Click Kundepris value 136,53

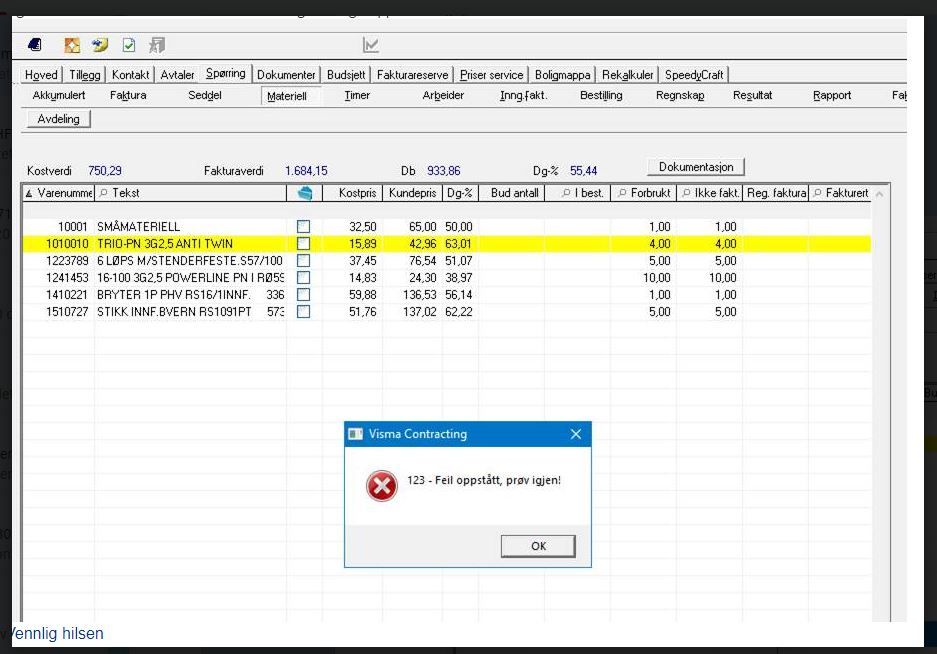point(419,295)
